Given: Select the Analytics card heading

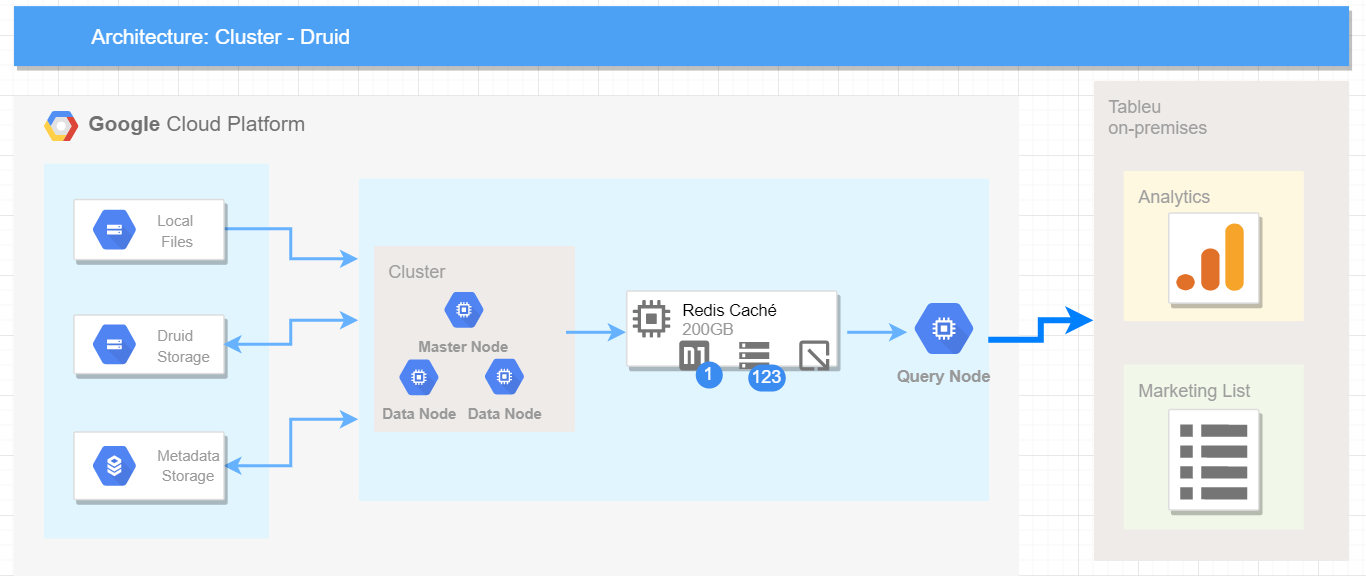Looking at the screenshot, I should pyautogui.click(x=1174, y=197).
